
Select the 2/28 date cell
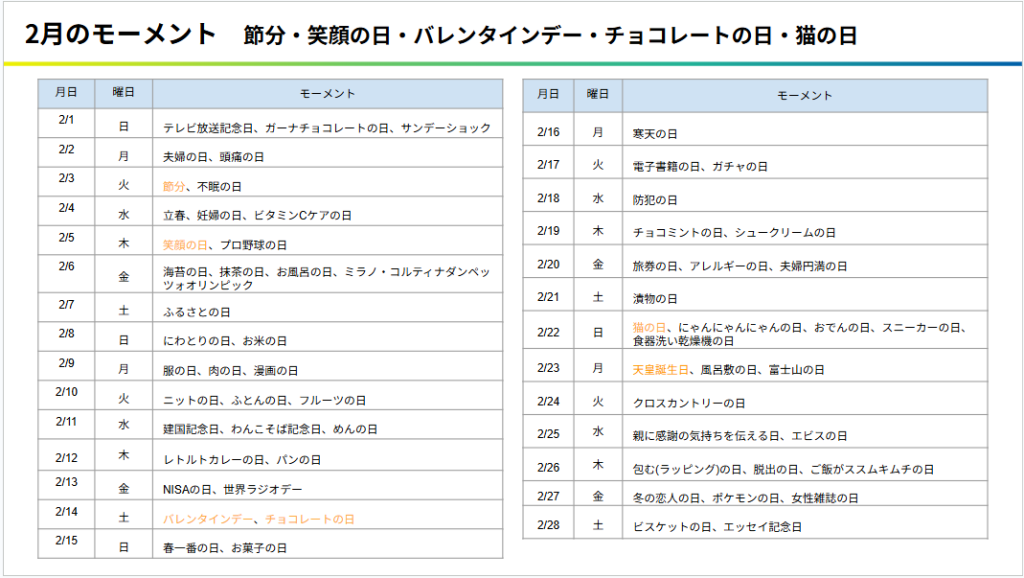click(x=548, y=524)
